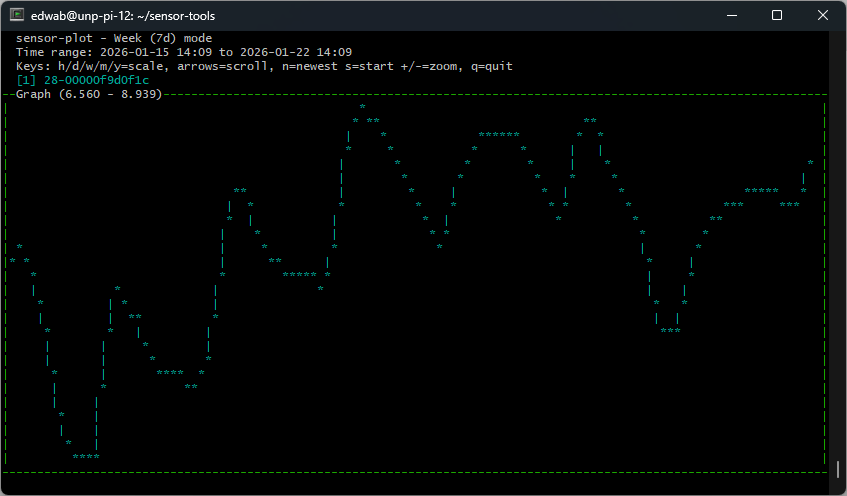Click the 'sensor-plot - Week (7d) mode' heading
Screen dimensions: 847x496
[114, 38]
